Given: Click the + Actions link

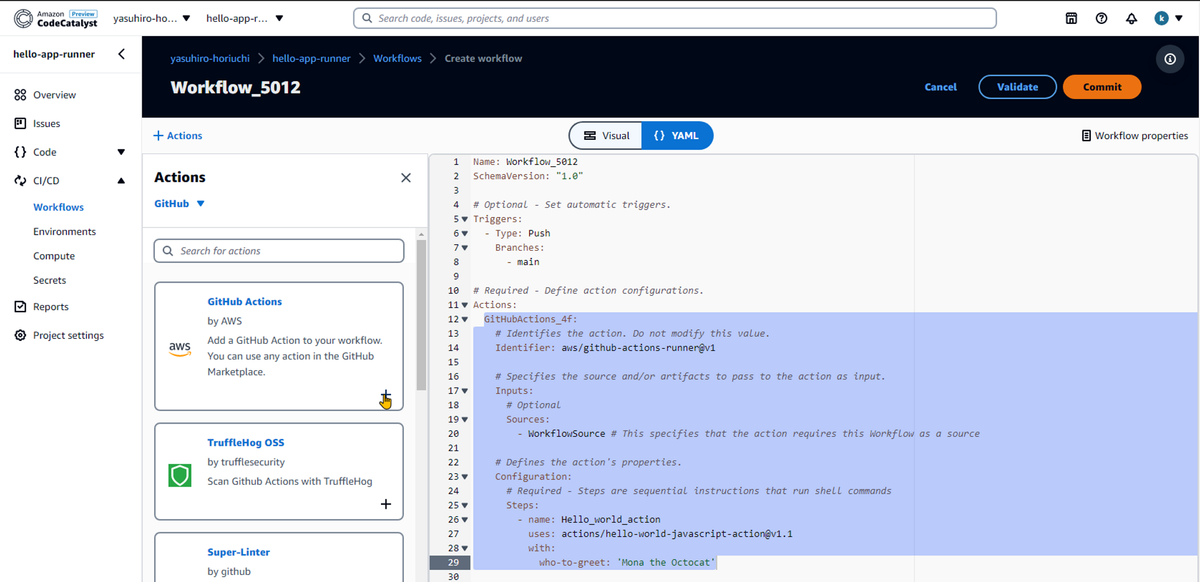Looking at the screenshot, I should (177, 136).
